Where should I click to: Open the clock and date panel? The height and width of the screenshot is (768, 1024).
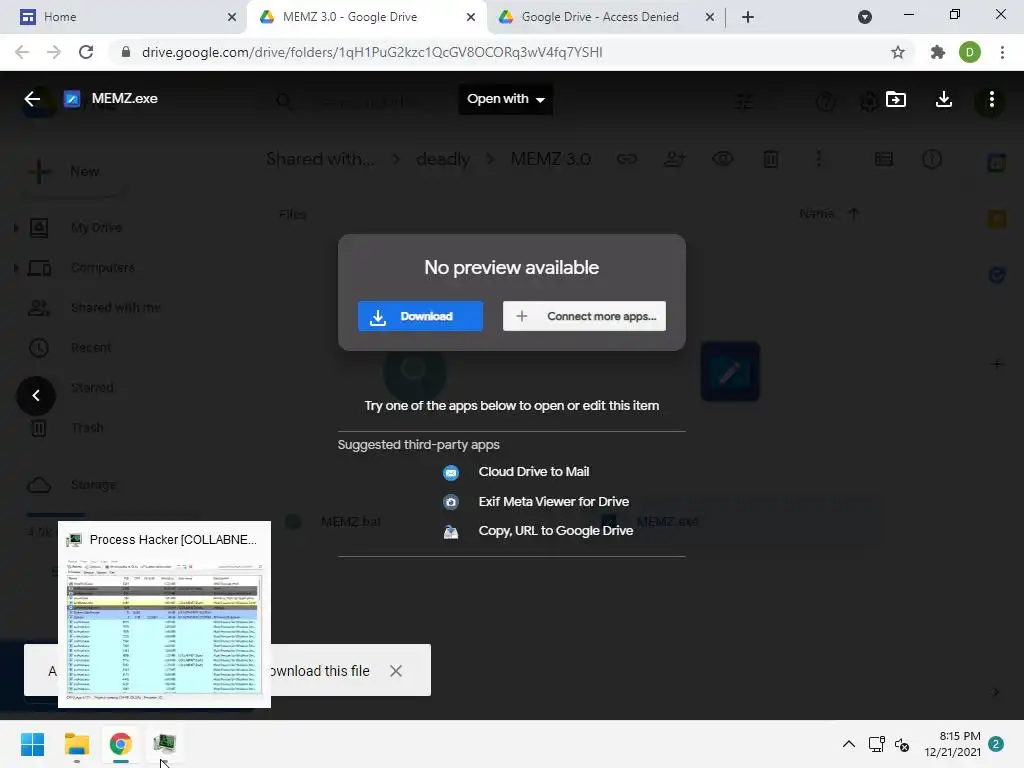point(952,744)
